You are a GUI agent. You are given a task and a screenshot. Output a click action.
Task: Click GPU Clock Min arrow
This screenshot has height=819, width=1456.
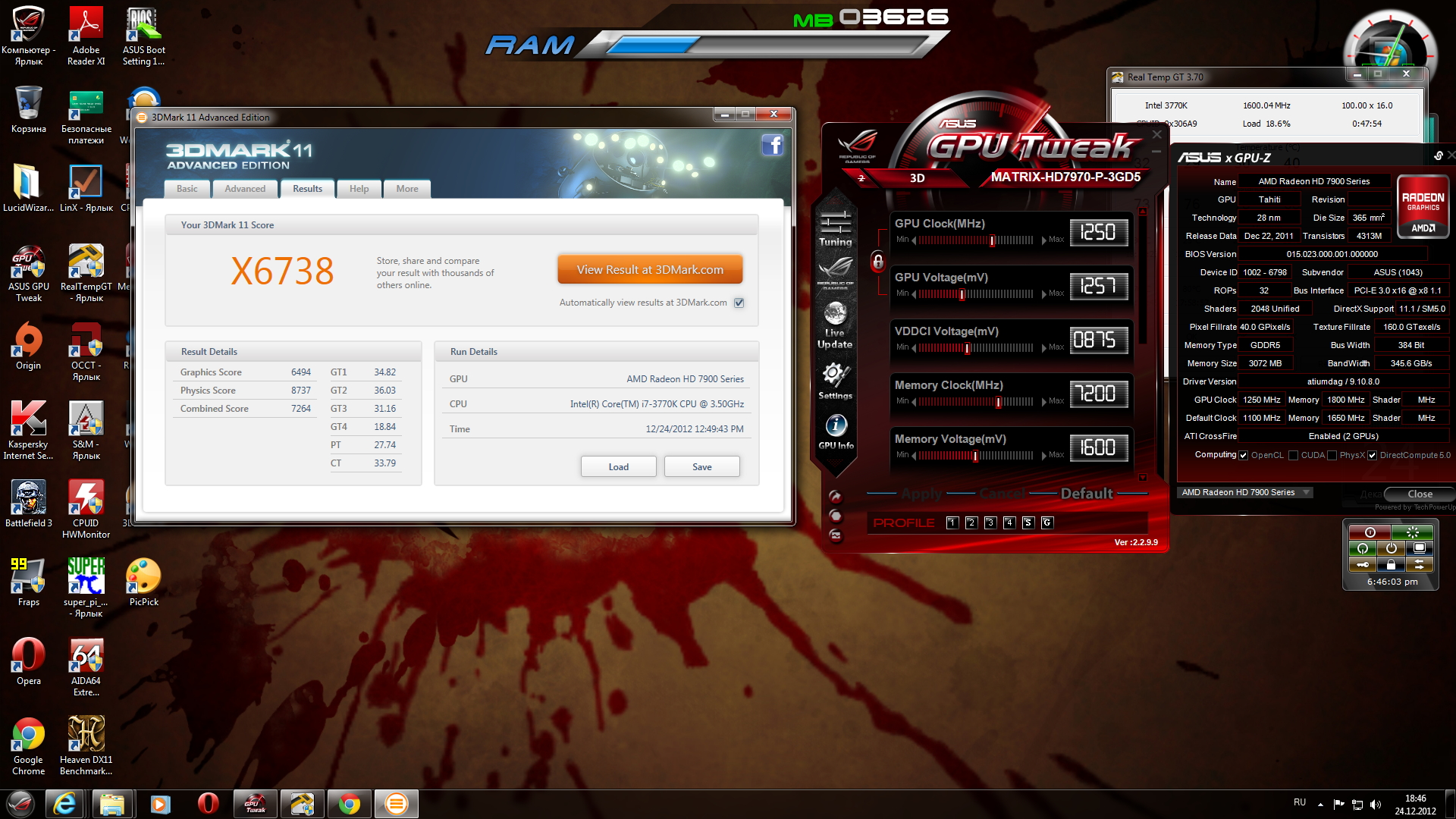(914, 240)
